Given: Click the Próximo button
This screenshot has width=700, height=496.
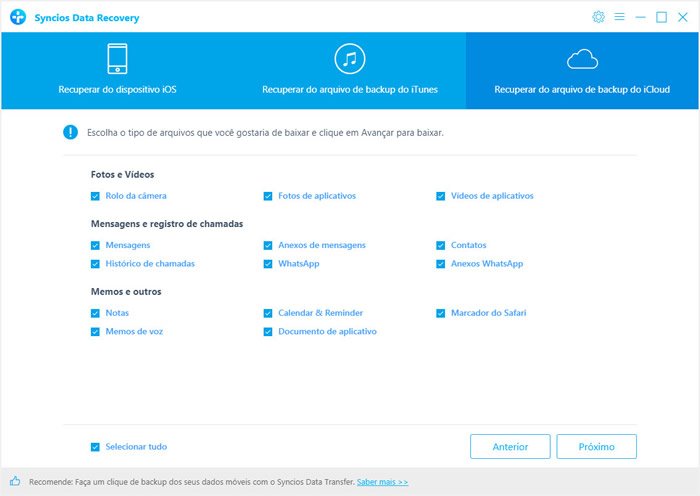Looking at the screenshot, I should click(x=596, y=446).
